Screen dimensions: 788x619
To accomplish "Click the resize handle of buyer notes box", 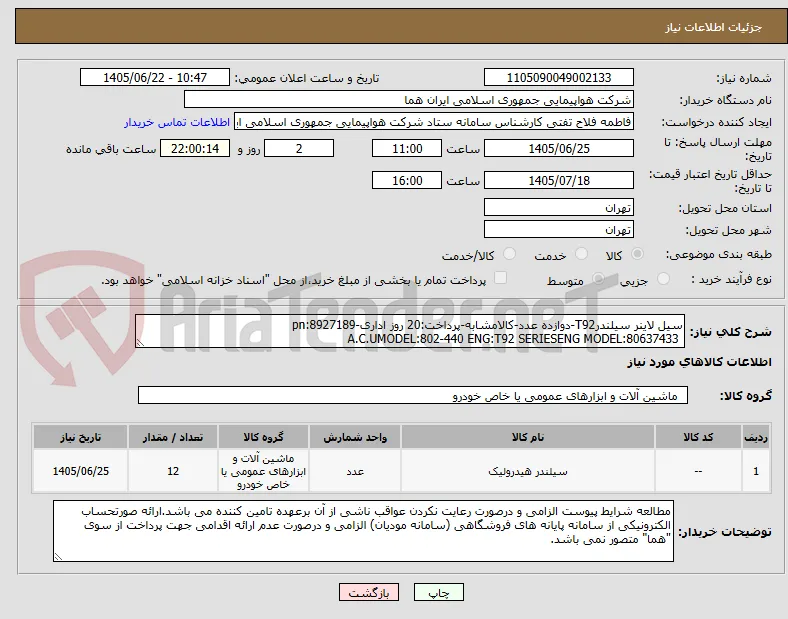I will pos(58,556).
